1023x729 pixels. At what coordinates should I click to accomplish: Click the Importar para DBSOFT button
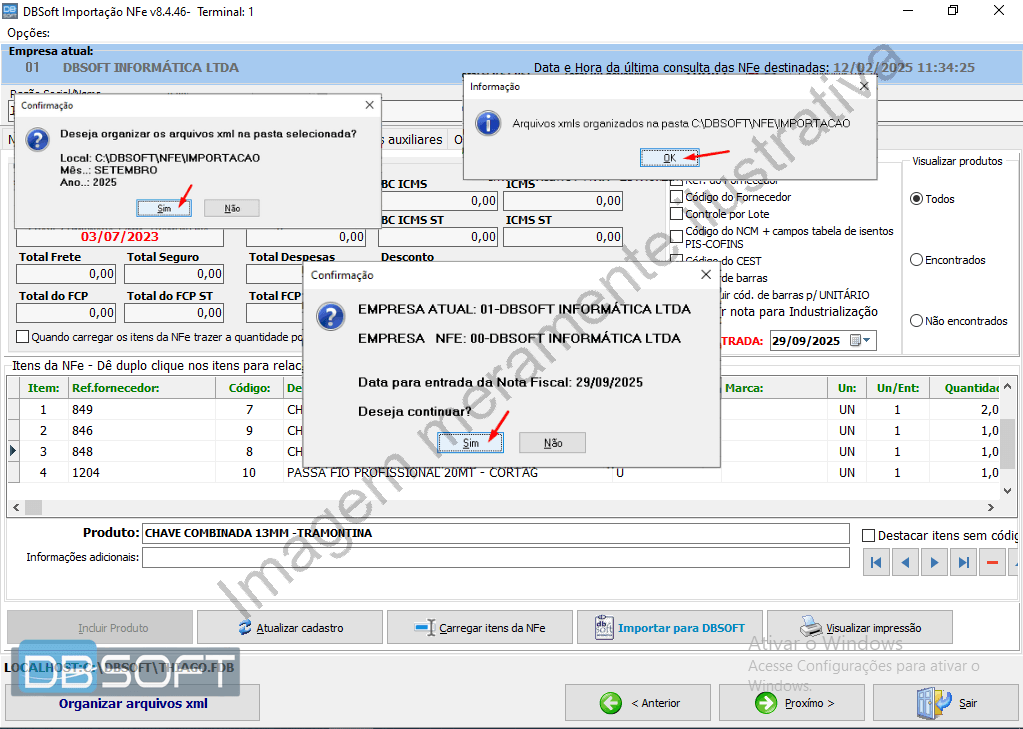(669, 628)
